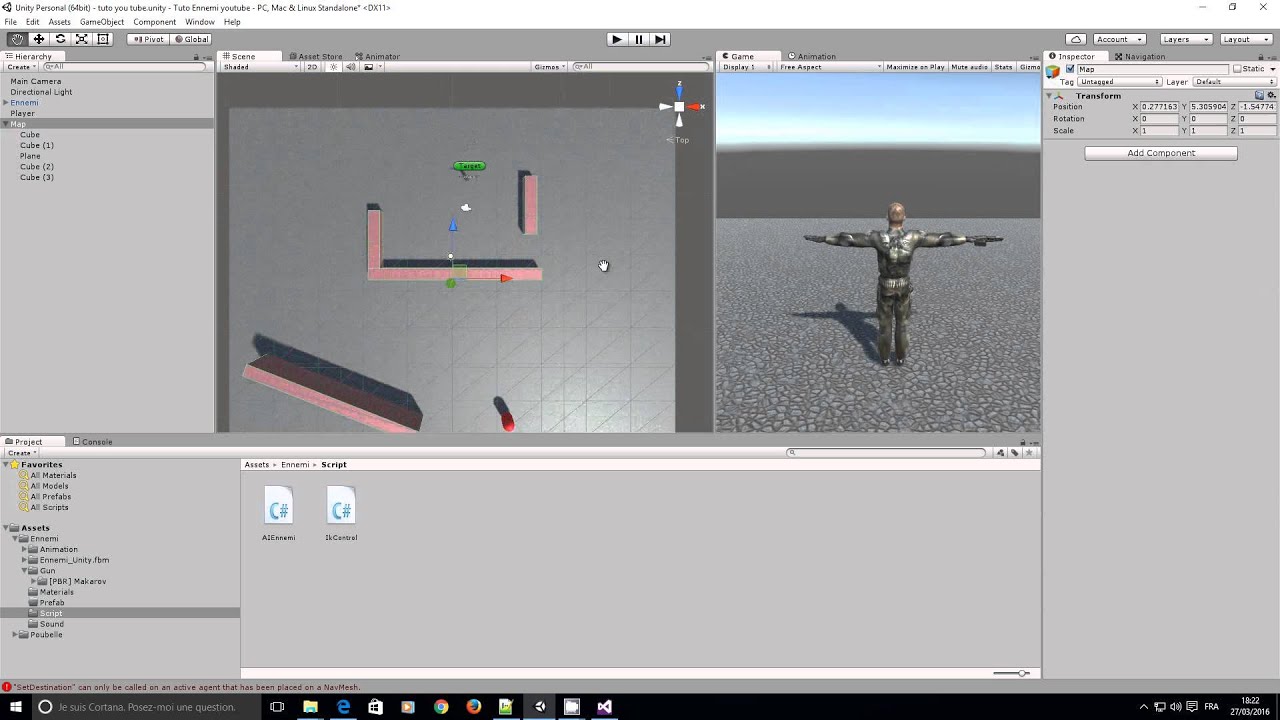This screenshot has width=1280, height=720.
Task: Pause the game preview
Action: point(638,39)
